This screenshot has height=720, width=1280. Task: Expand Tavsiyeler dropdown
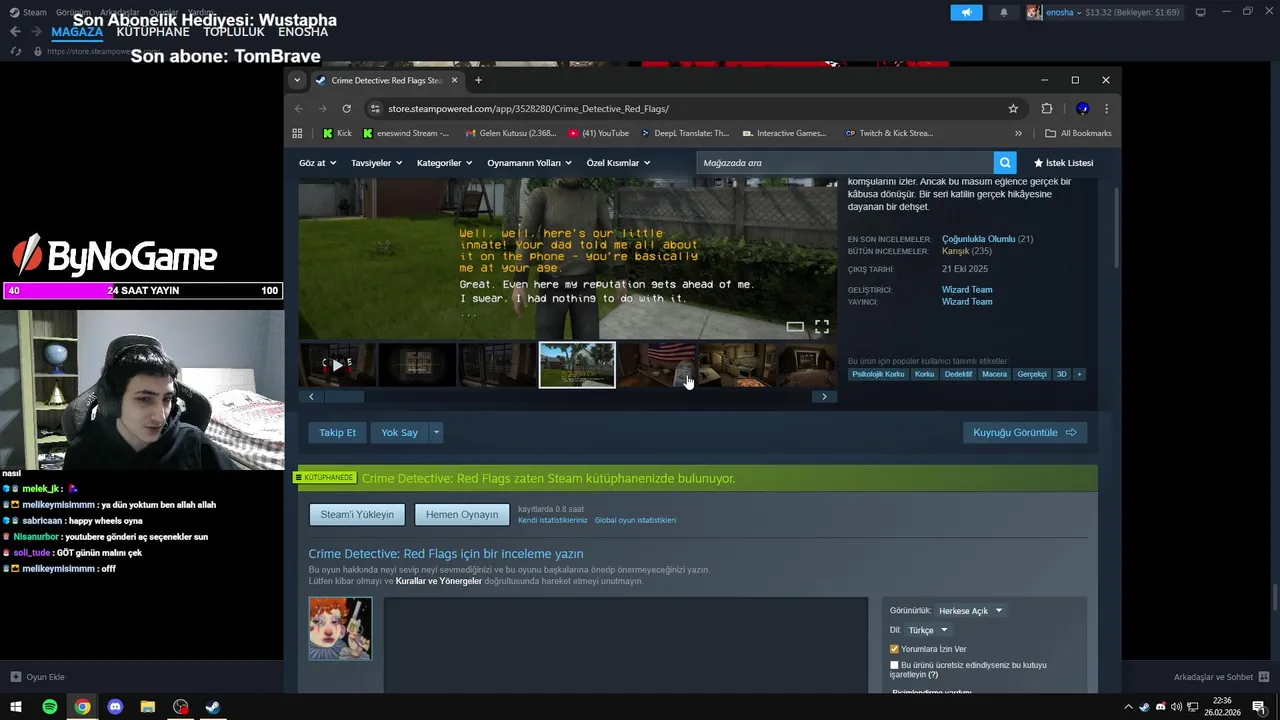(376, 163)
